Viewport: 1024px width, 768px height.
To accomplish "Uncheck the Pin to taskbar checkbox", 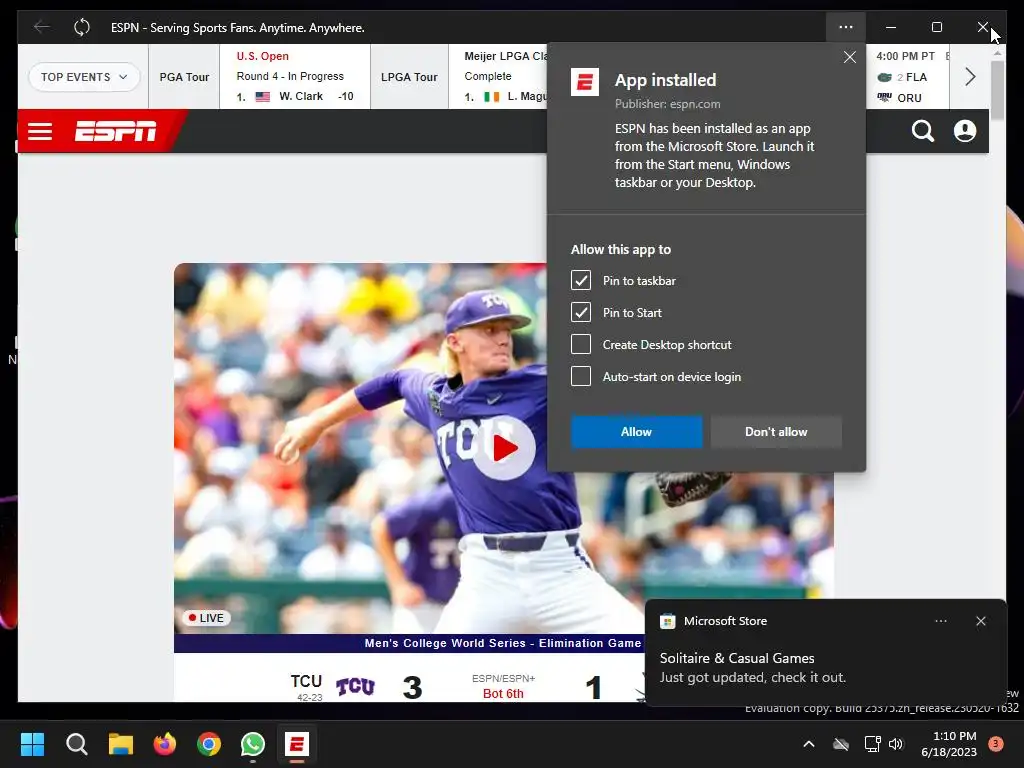I will tap(581, 280).
